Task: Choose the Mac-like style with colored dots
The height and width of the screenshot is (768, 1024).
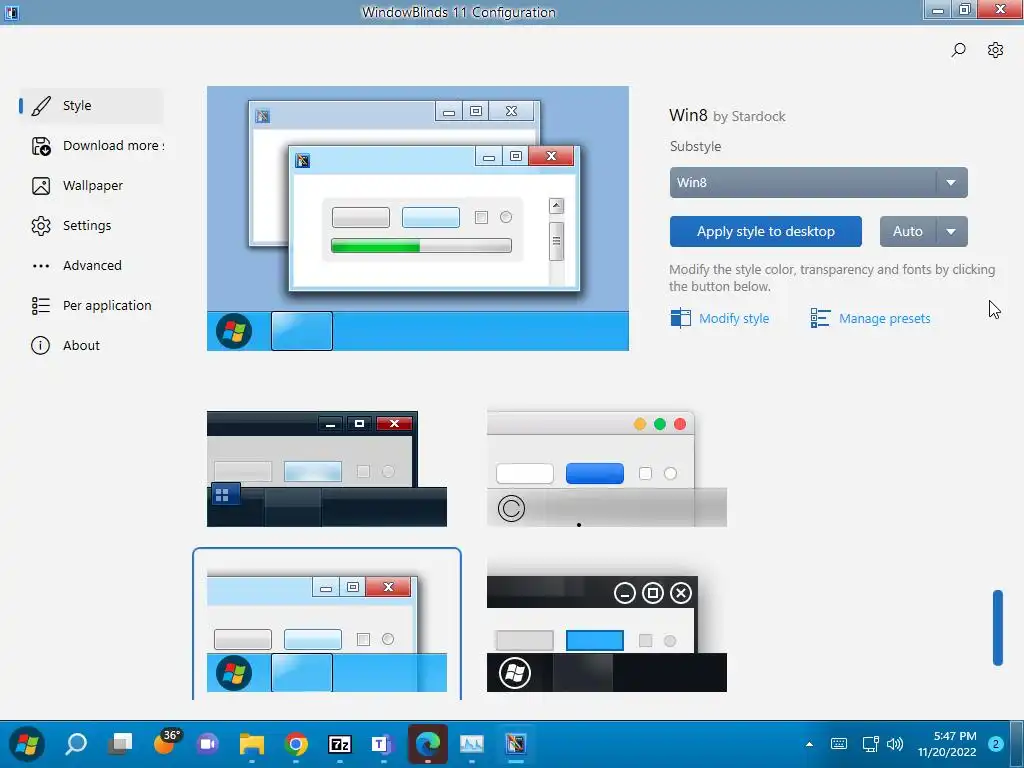Action: (x=607, y=469)
